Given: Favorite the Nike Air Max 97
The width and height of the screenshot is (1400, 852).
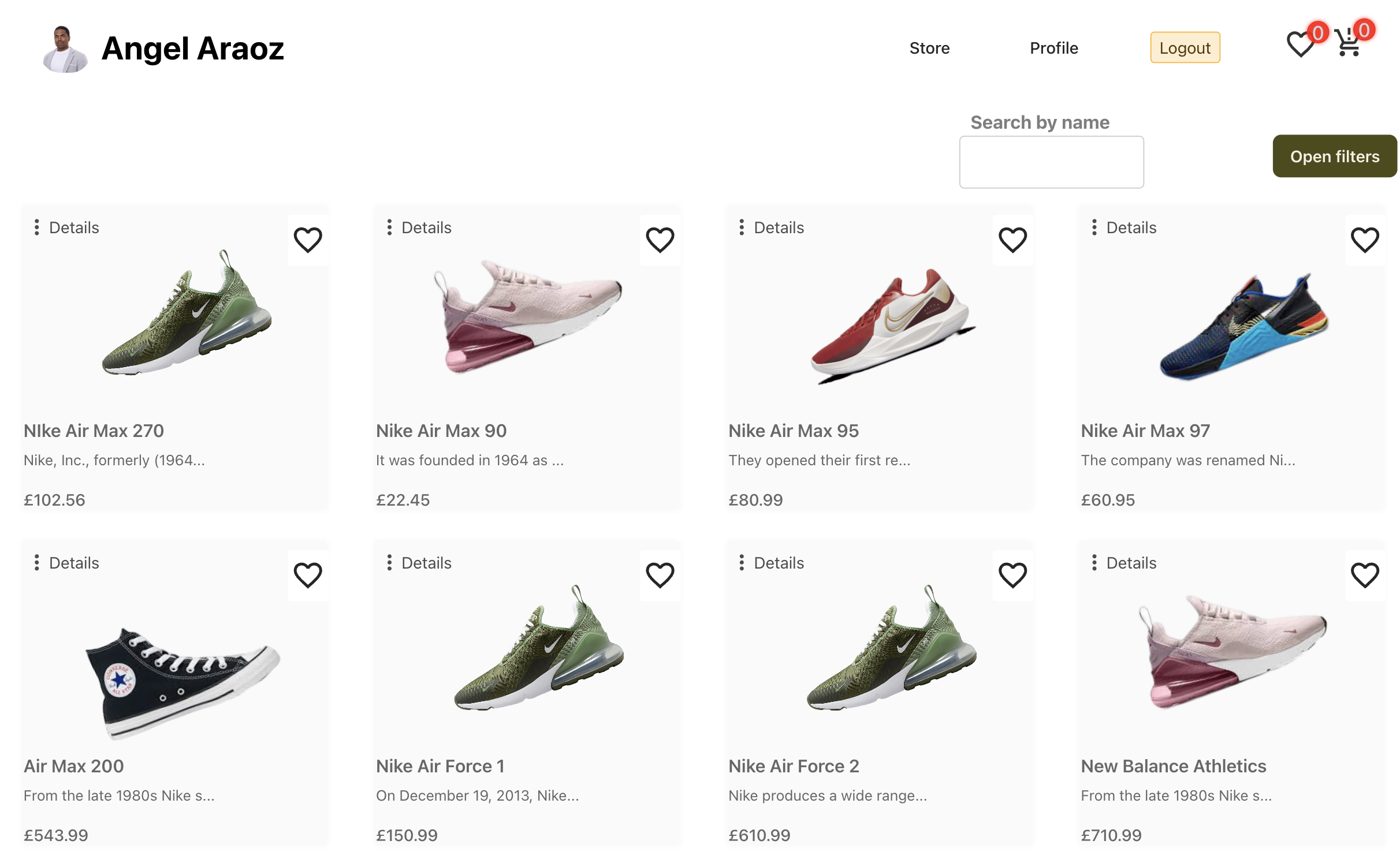Looking at the screenshot, I should (x=1365, y=240).
